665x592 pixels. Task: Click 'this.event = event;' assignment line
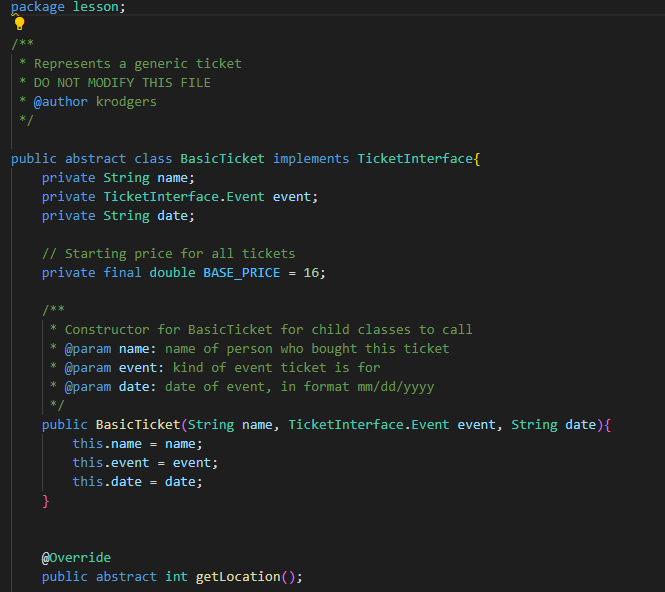coord(145,463)
